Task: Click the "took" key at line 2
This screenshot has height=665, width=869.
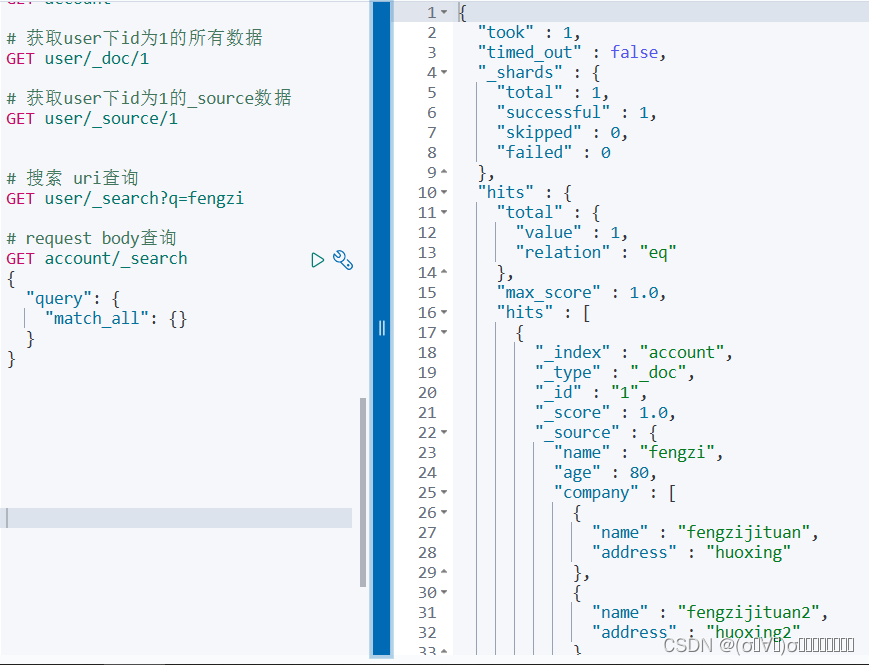Action: [506, 32]
